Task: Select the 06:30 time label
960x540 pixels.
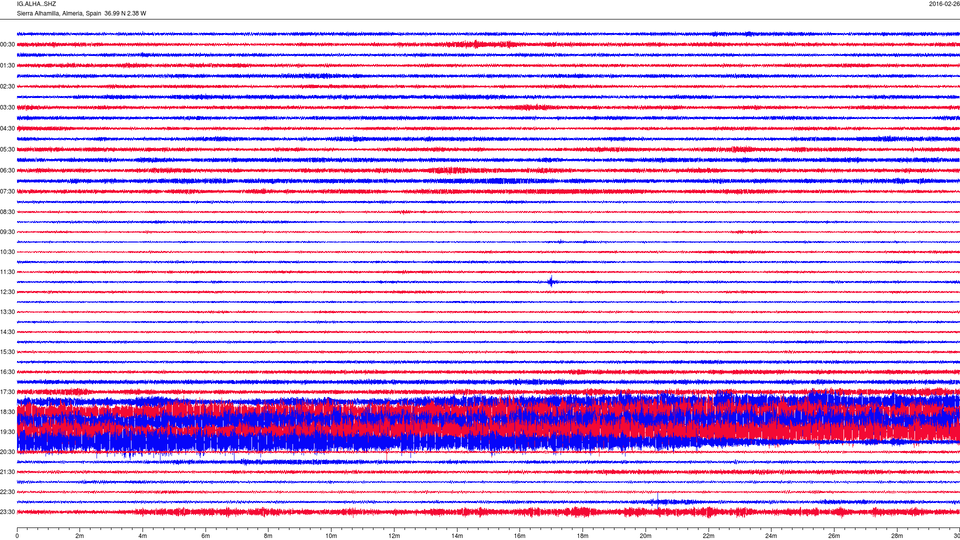Action: (7, 170)
